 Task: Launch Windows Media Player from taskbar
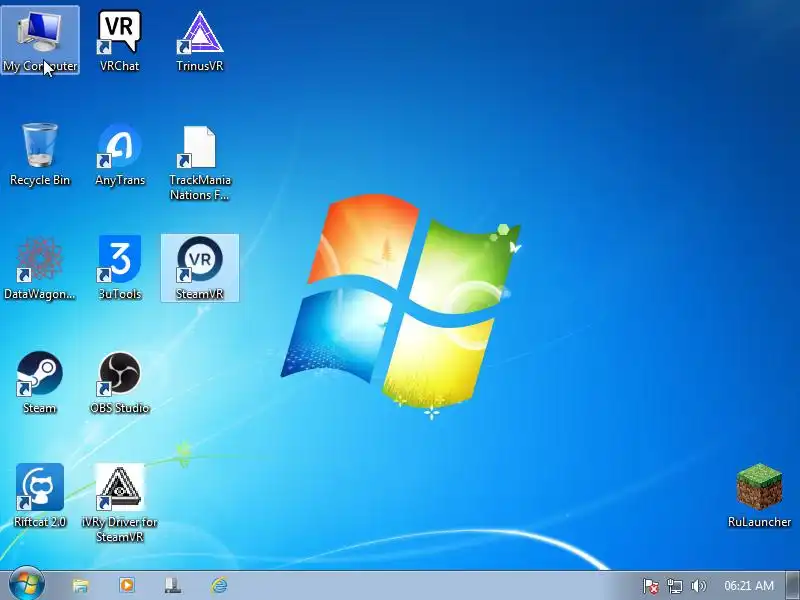(127, 585)
